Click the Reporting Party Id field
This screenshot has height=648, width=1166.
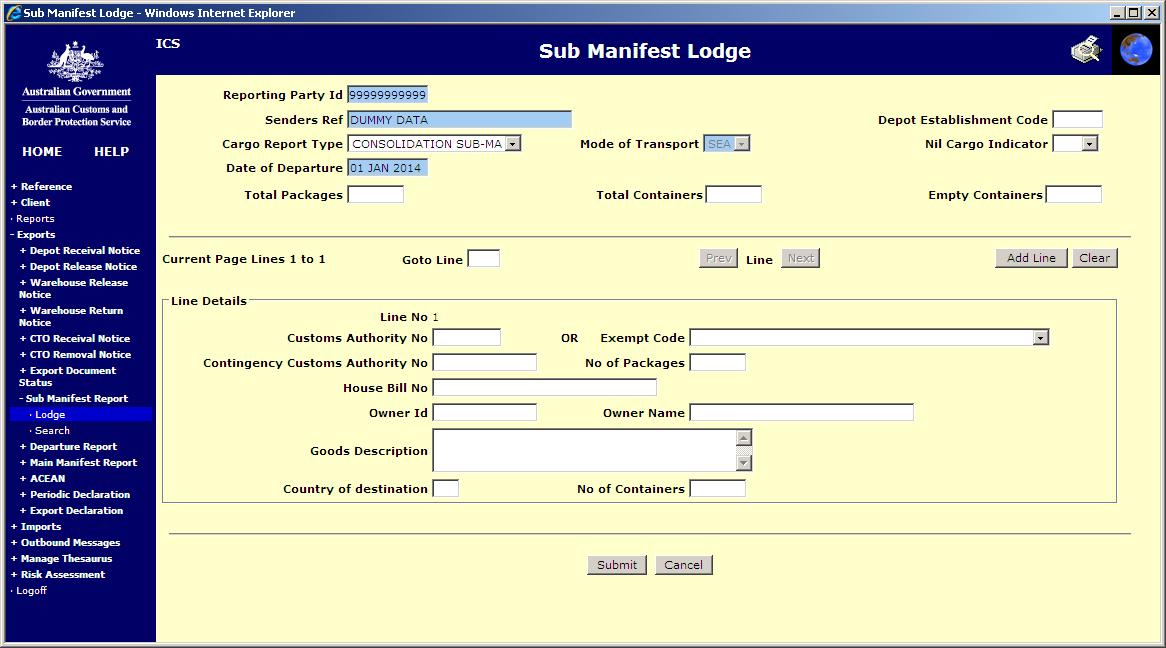pyautogui.click(x=387, y=94)
